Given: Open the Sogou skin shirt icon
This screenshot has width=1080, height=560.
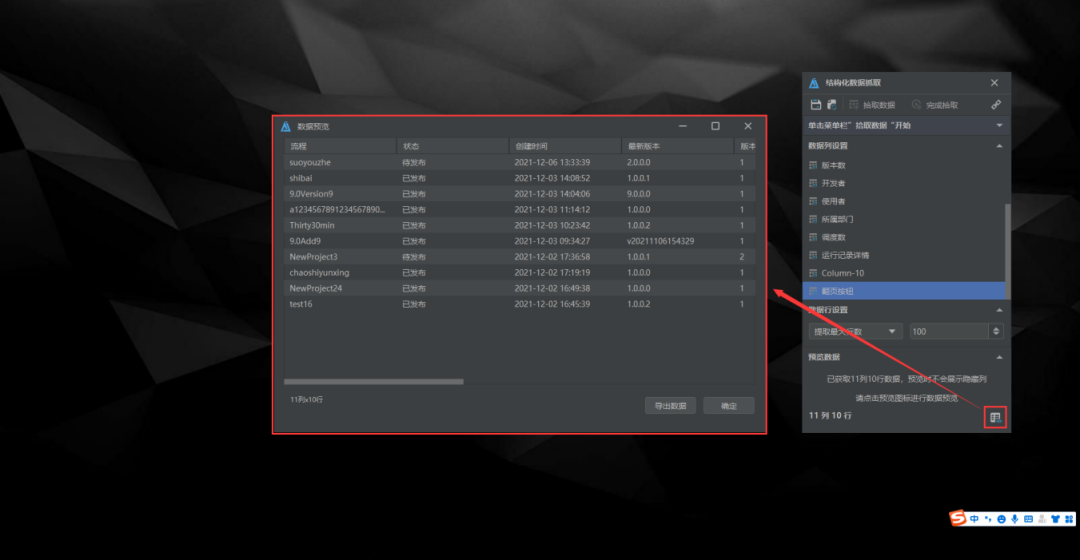Looking at the screenshot, I should (x=1054, y=519).
